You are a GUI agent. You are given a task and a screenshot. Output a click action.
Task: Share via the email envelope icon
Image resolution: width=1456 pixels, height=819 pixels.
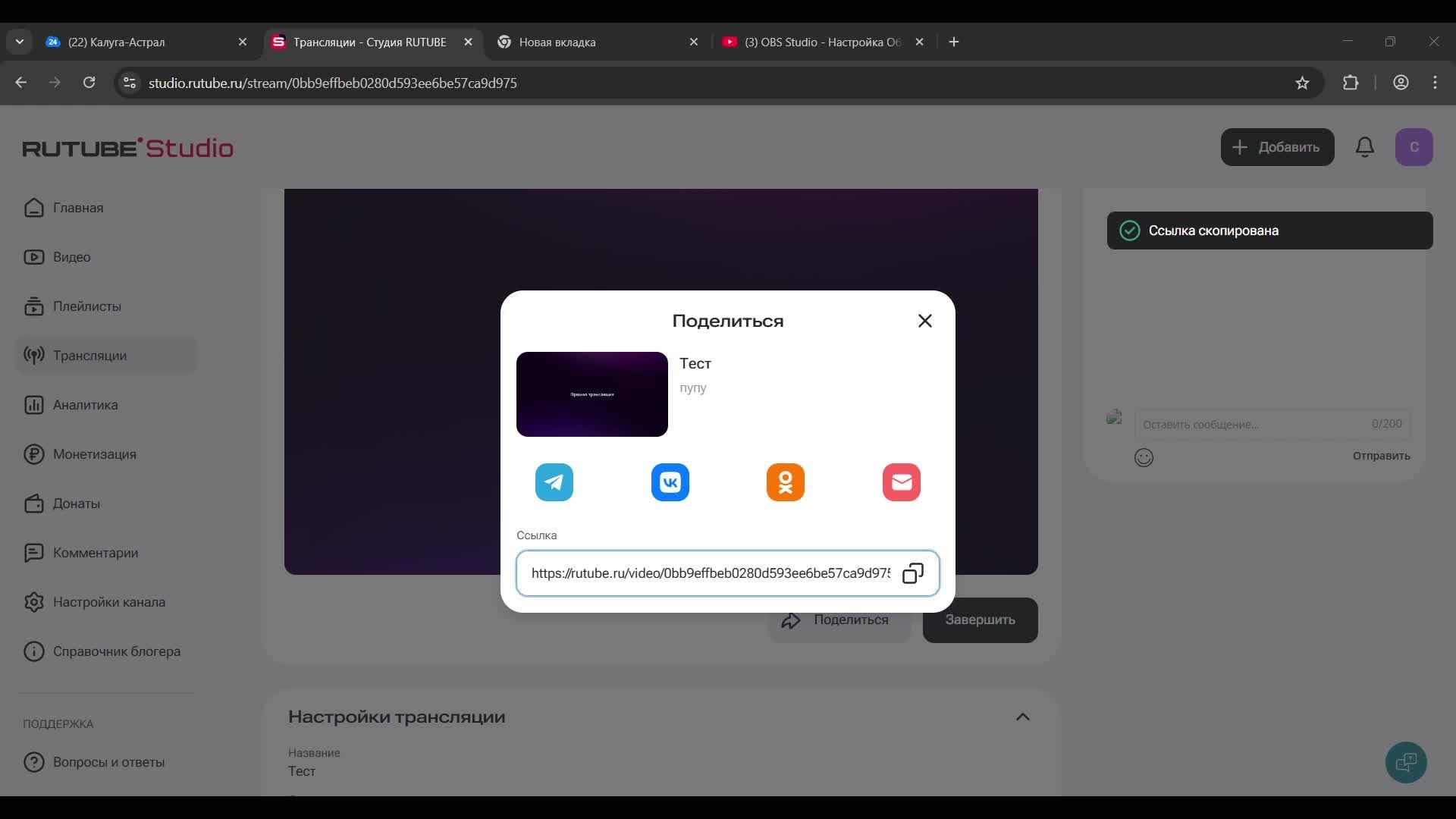click(x=902, y=482)
